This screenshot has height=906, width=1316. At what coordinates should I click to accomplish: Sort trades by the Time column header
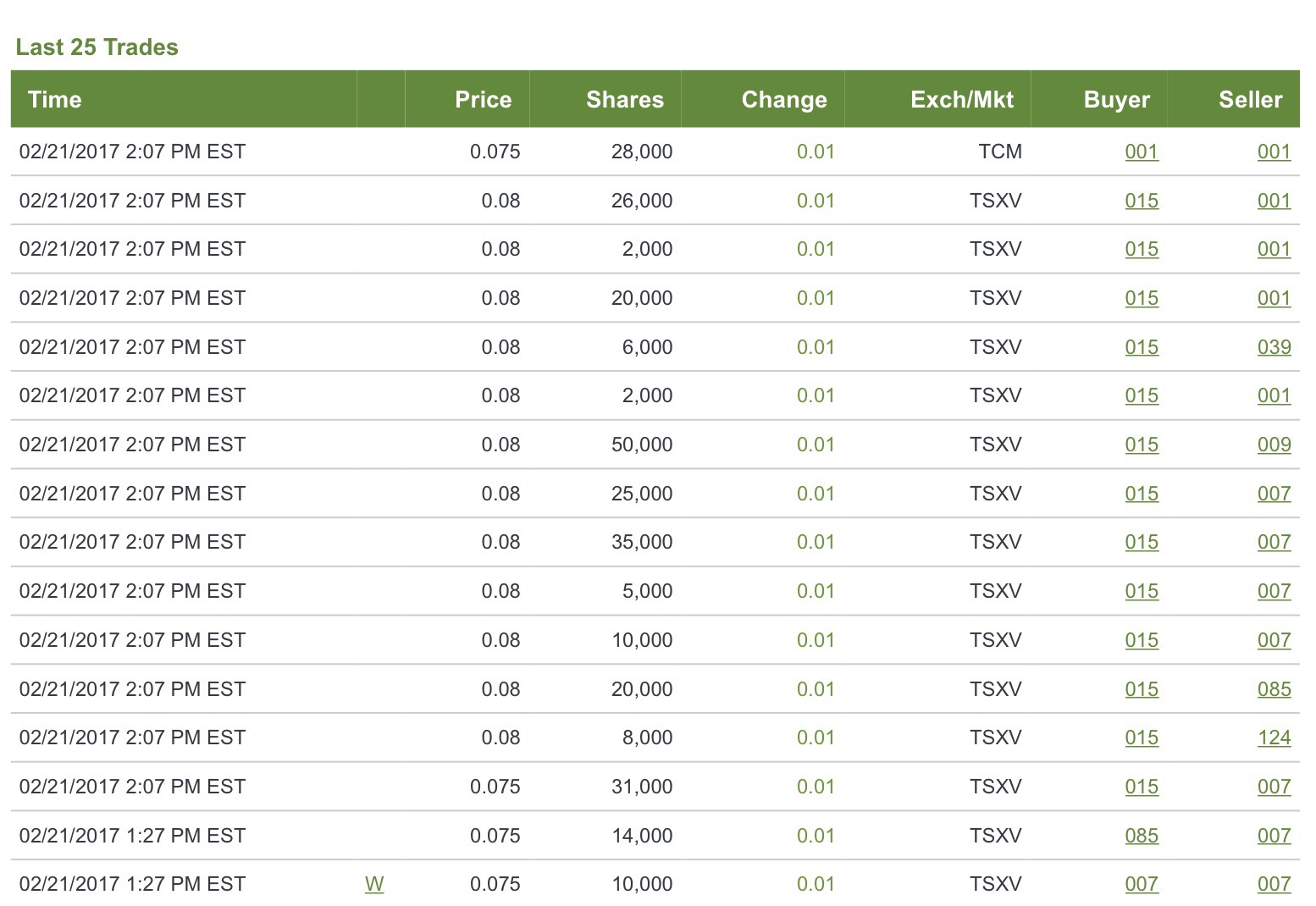click(x=54, y=99)
